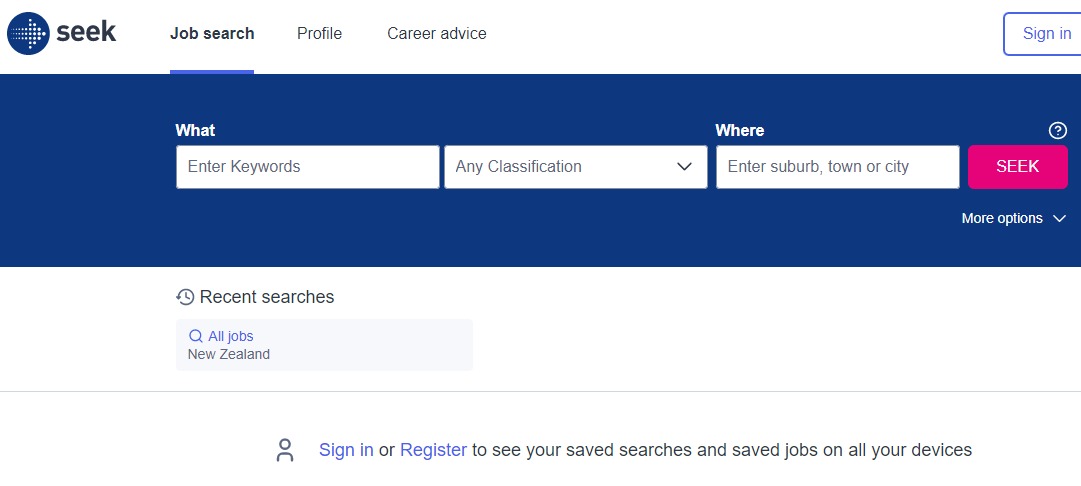Show More options for search
Image resolution: width=1081 pixels, height=486 pixels.
1002,219
